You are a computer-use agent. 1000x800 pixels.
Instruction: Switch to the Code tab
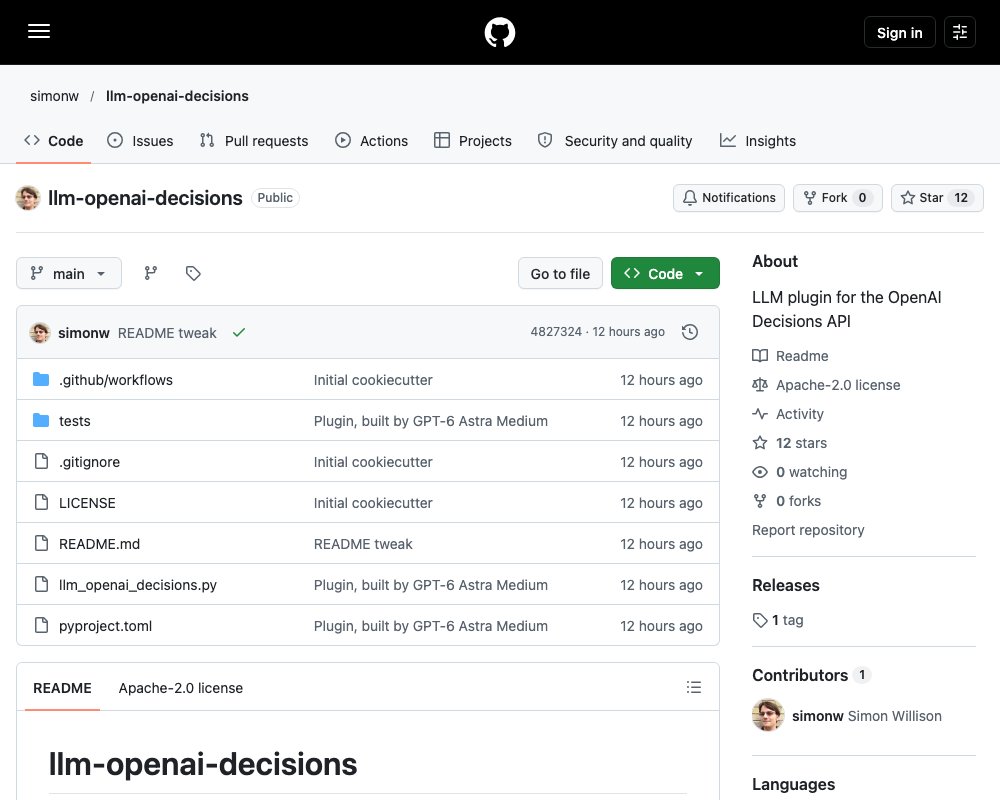pyautogui.click(x=54, y=140)
